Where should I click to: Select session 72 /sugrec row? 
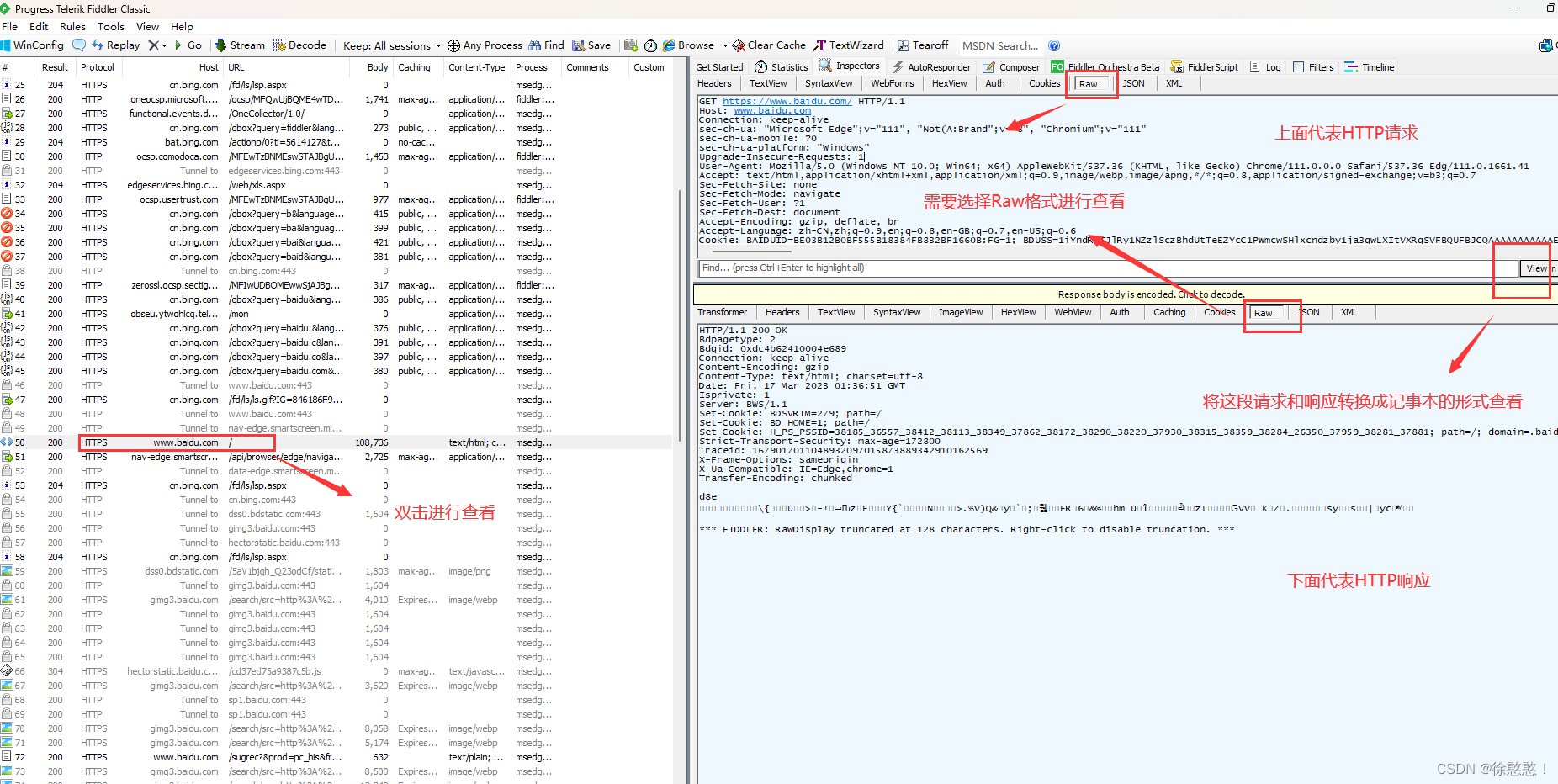(x=337, y=757)
